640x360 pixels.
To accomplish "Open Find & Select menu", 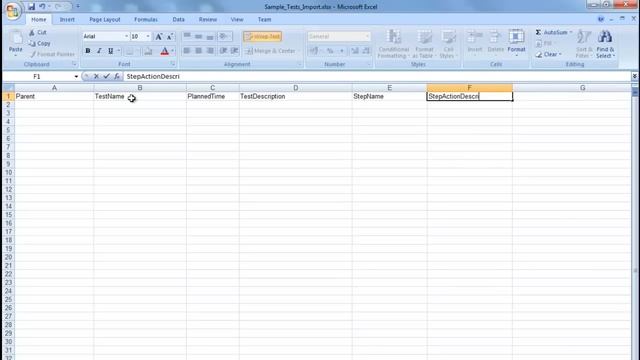I will (x=605, y=44).
